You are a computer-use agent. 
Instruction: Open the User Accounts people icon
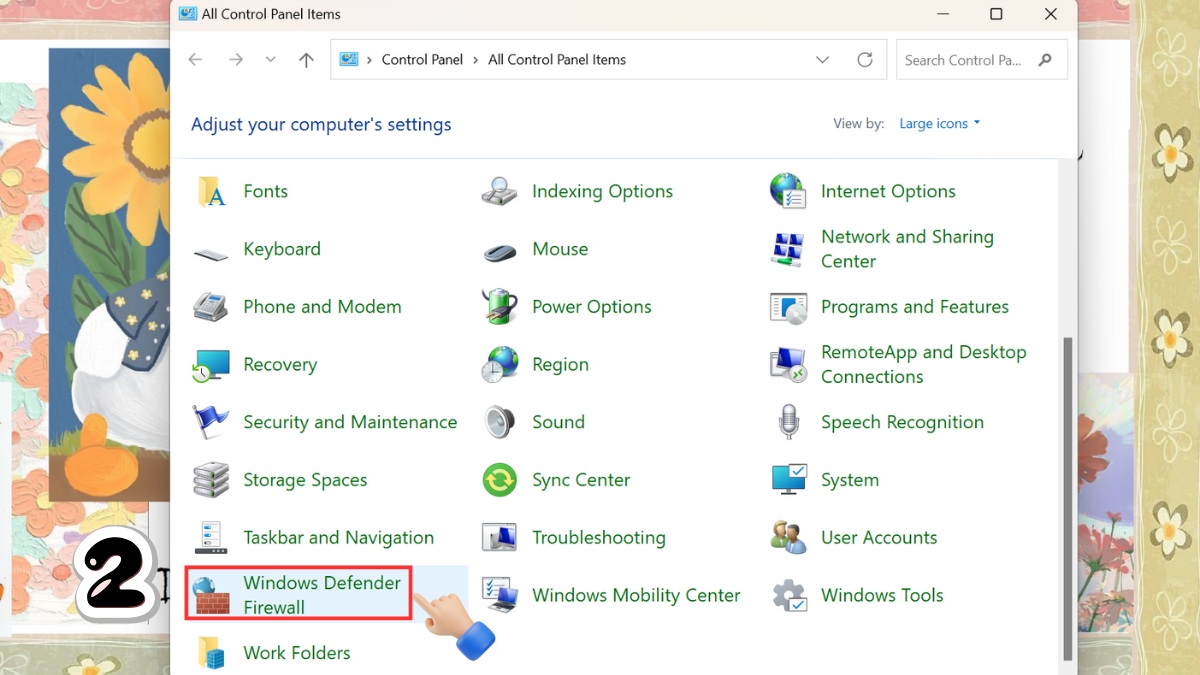click(789, 538)
